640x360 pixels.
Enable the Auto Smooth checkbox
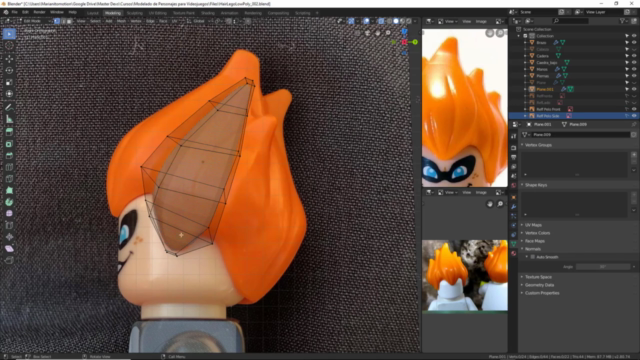click(532, 257)
